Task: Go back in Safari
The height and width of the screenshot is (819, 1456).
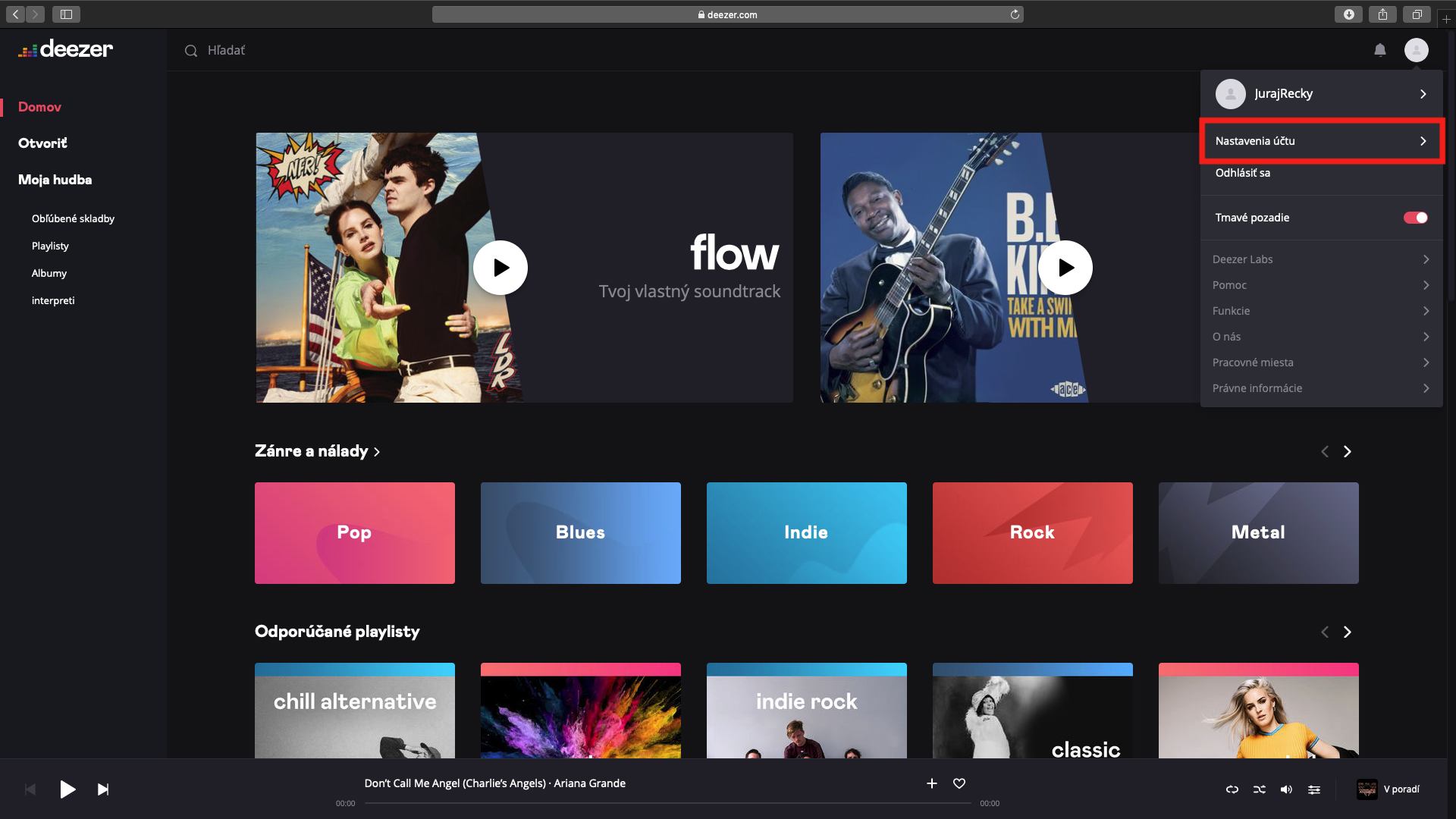Action: (16, 14)
